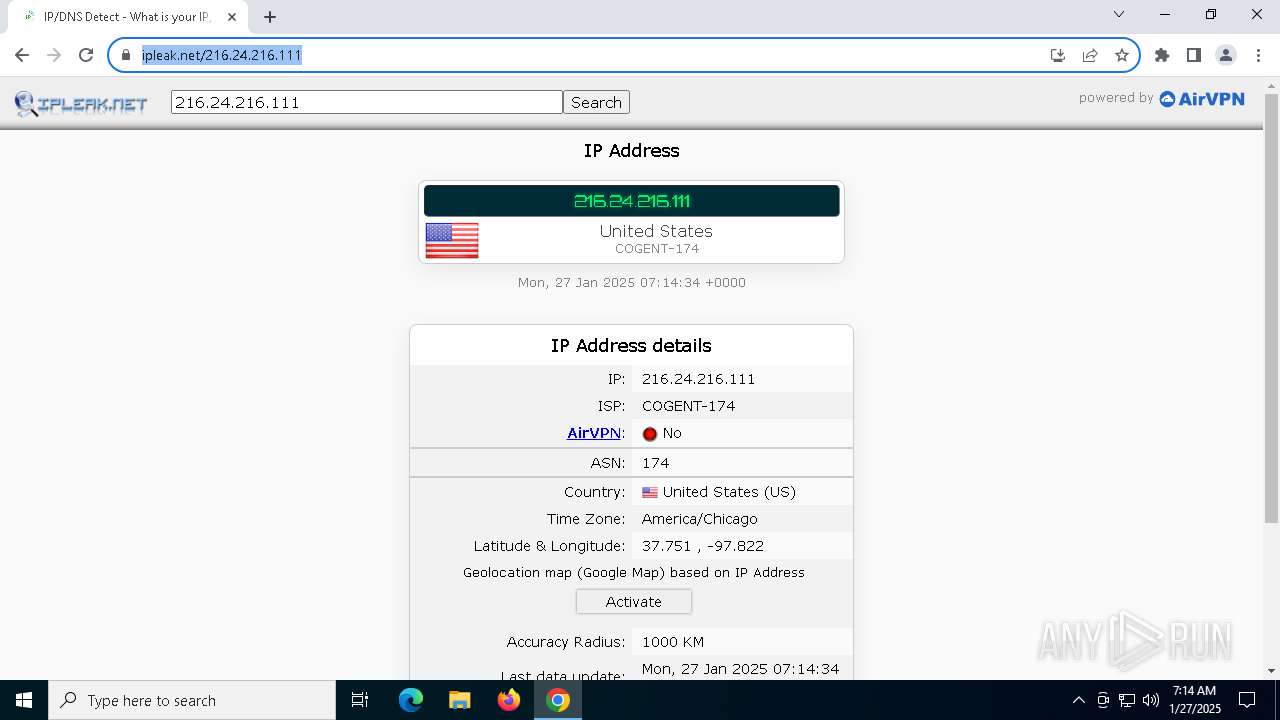Screen dimensions: 1280x720
Task: Follow the AirVPN link in details
Action: click(x=594, y=433)
